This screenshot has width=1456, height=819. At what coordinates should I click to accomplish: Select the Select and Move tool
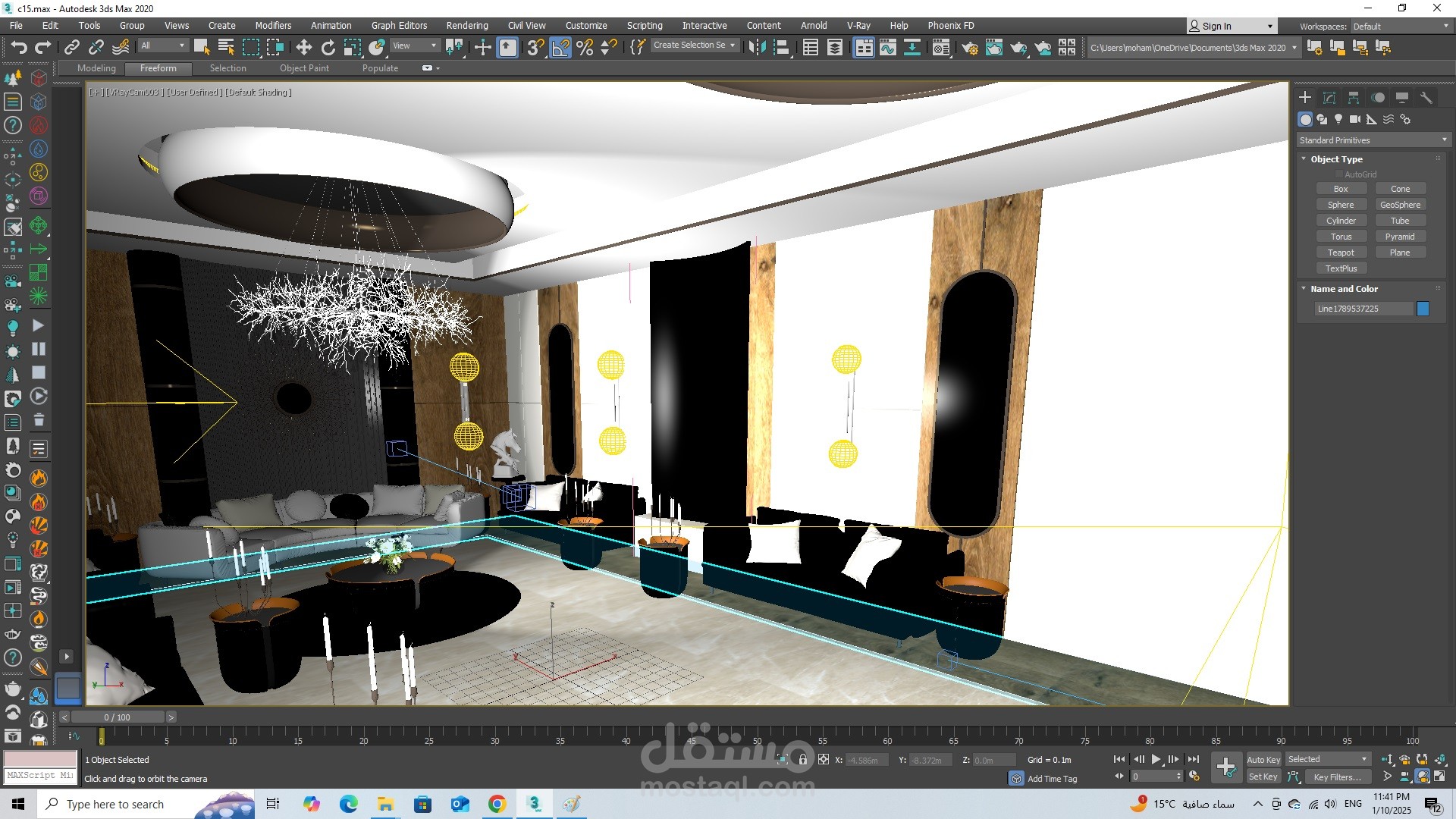(303, 48)
